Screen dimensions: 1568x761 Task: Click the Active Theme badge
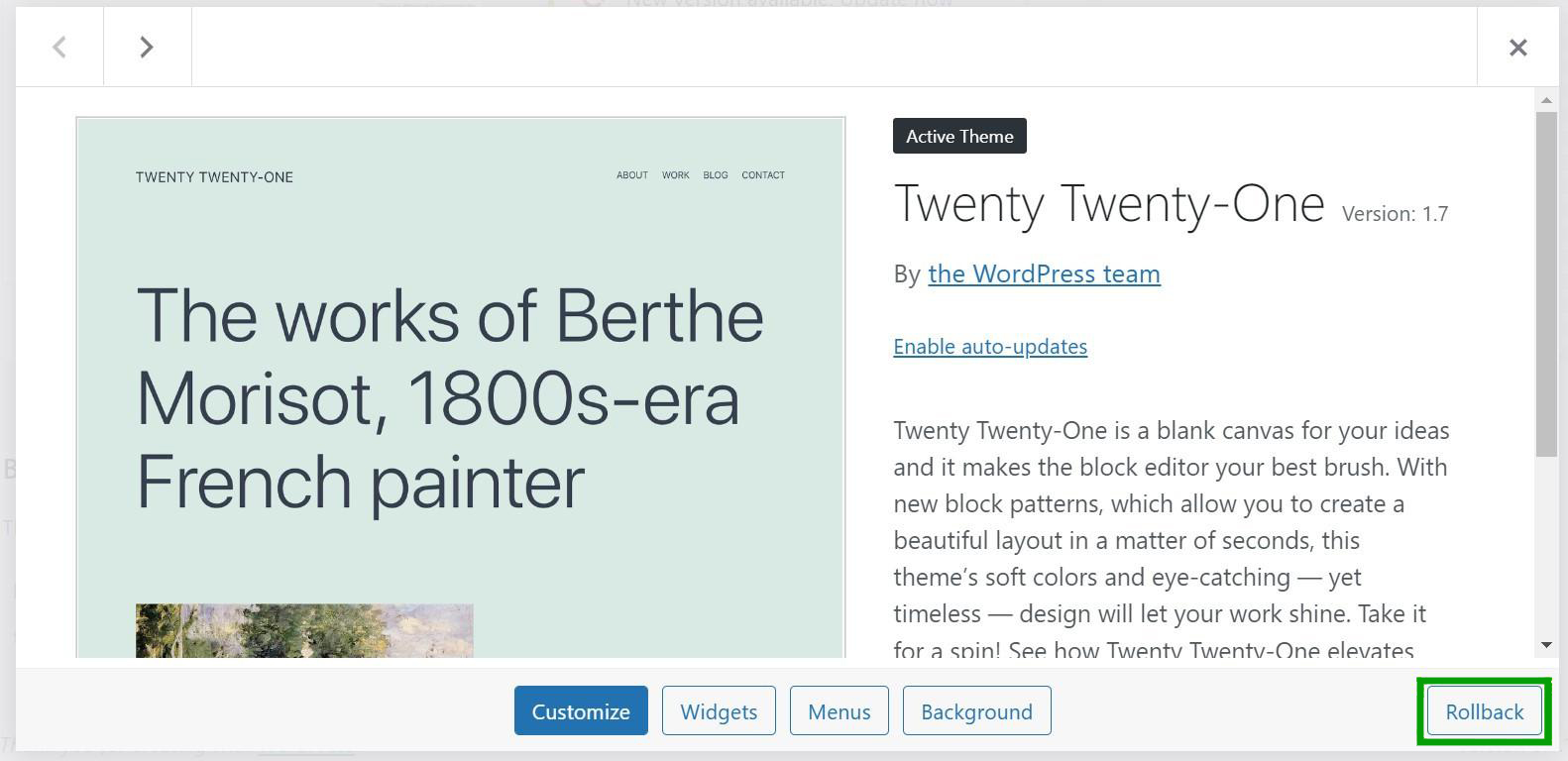point(958,136)
